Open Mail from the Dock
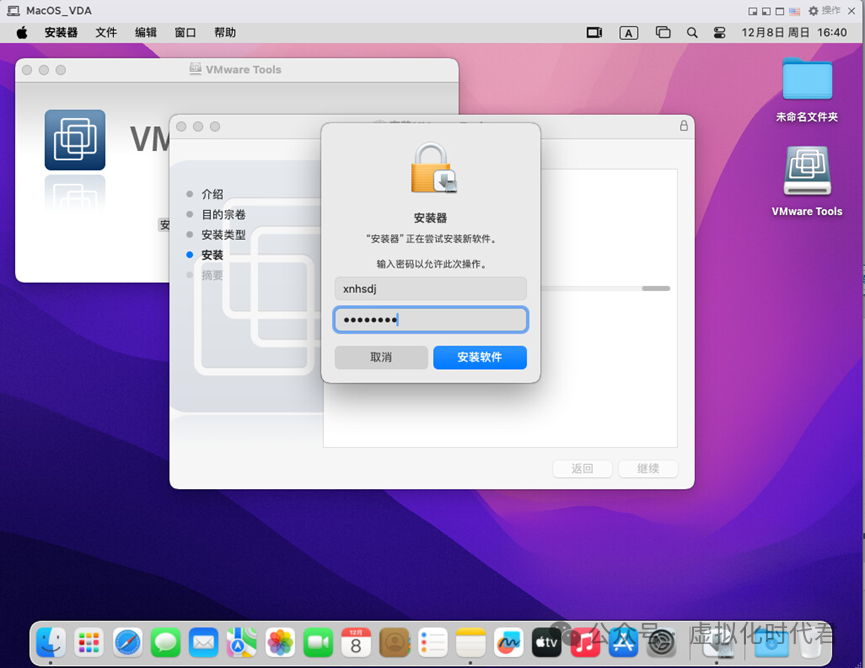The image size is (865, 668). 204,642
